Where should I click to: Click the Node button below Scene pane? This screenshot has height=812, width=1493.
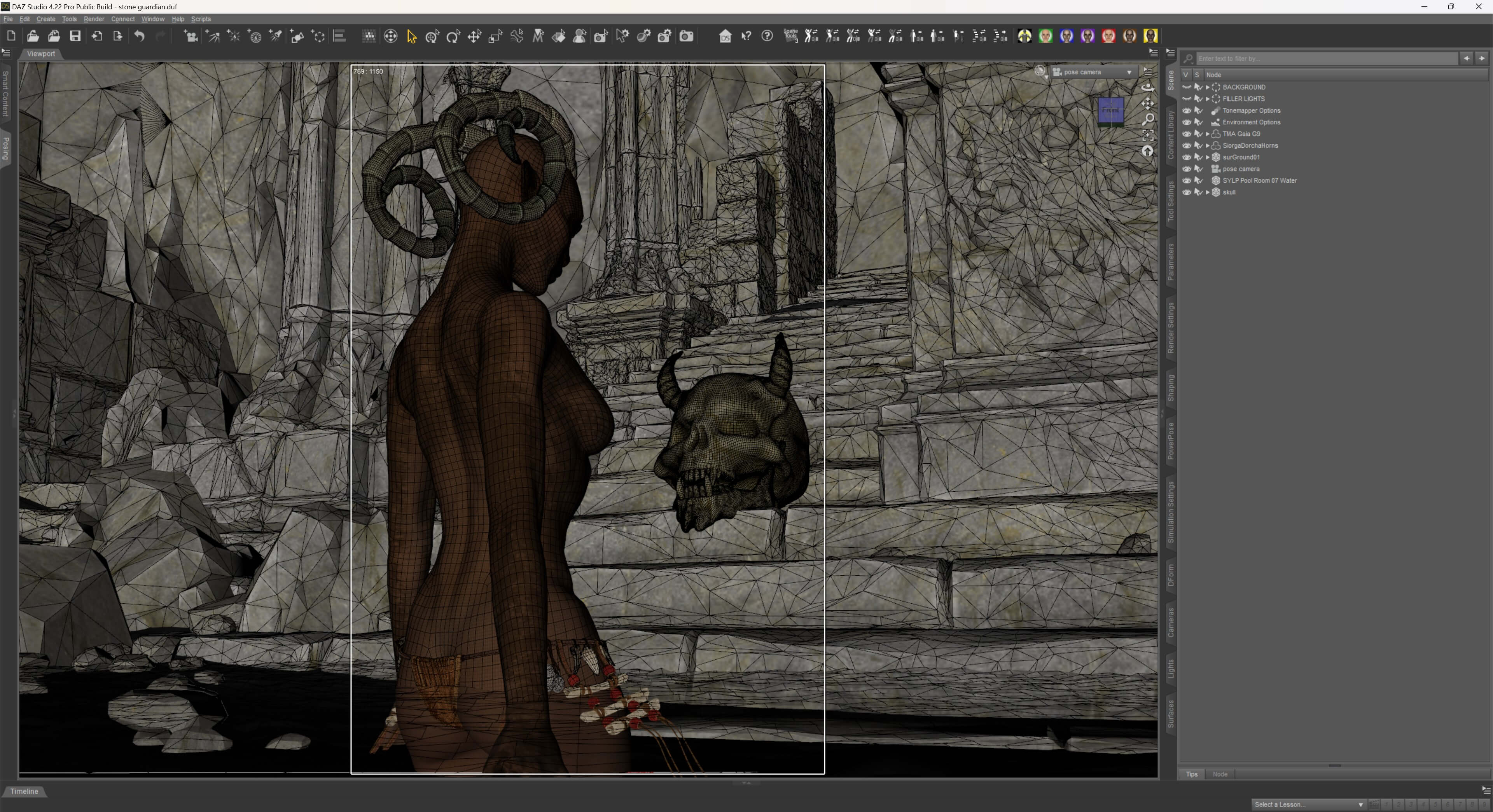pos(1220,774)
